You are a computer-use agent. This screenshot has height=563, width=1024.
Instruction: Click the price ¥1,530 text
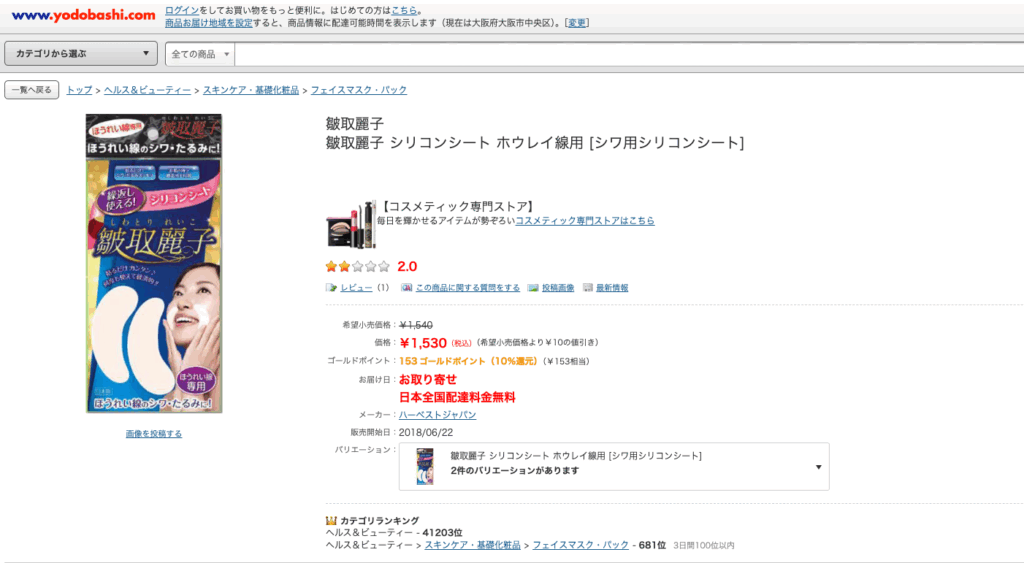tap(423, 343)
